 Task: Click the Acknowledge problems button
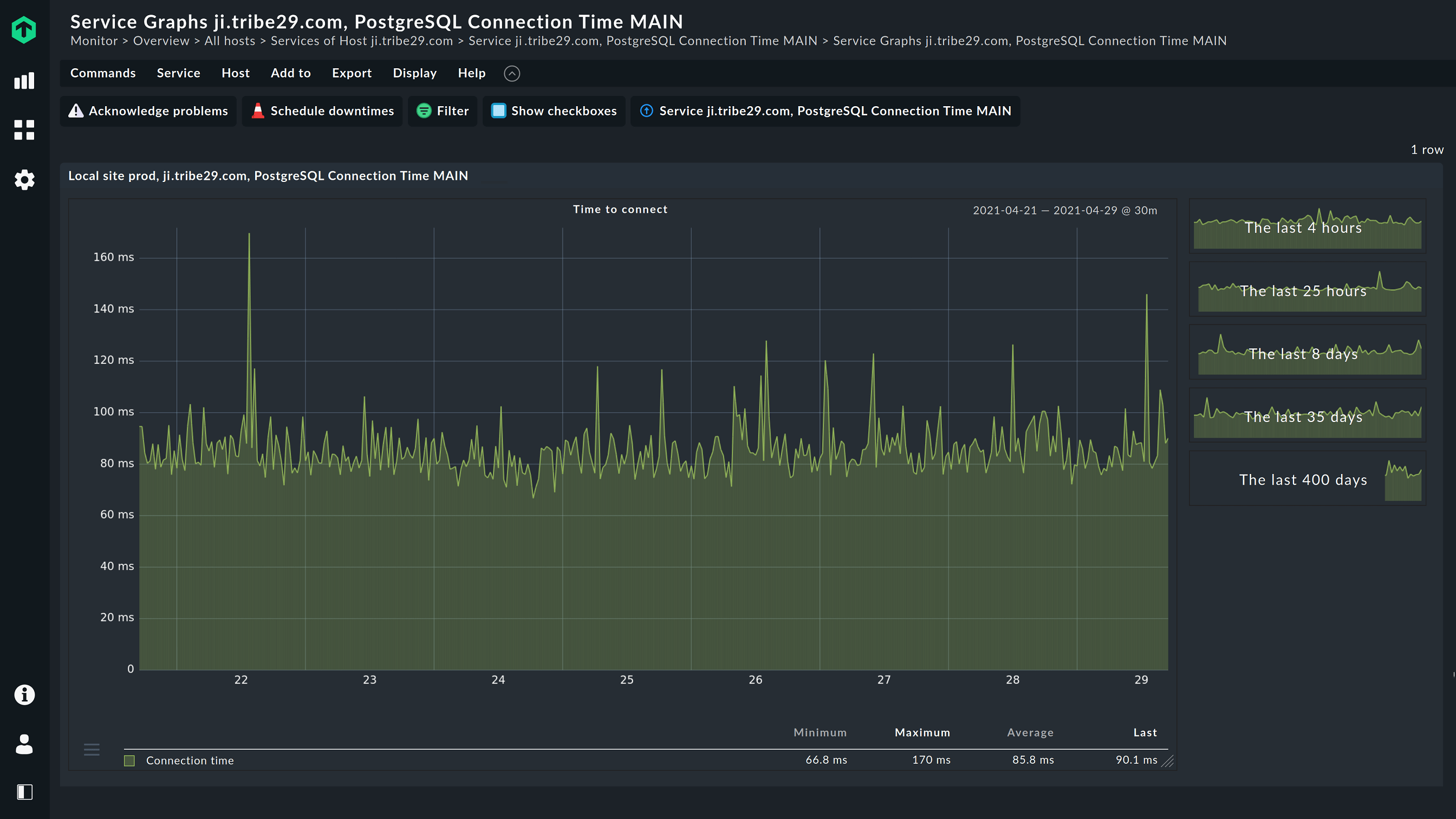(148, 111)
